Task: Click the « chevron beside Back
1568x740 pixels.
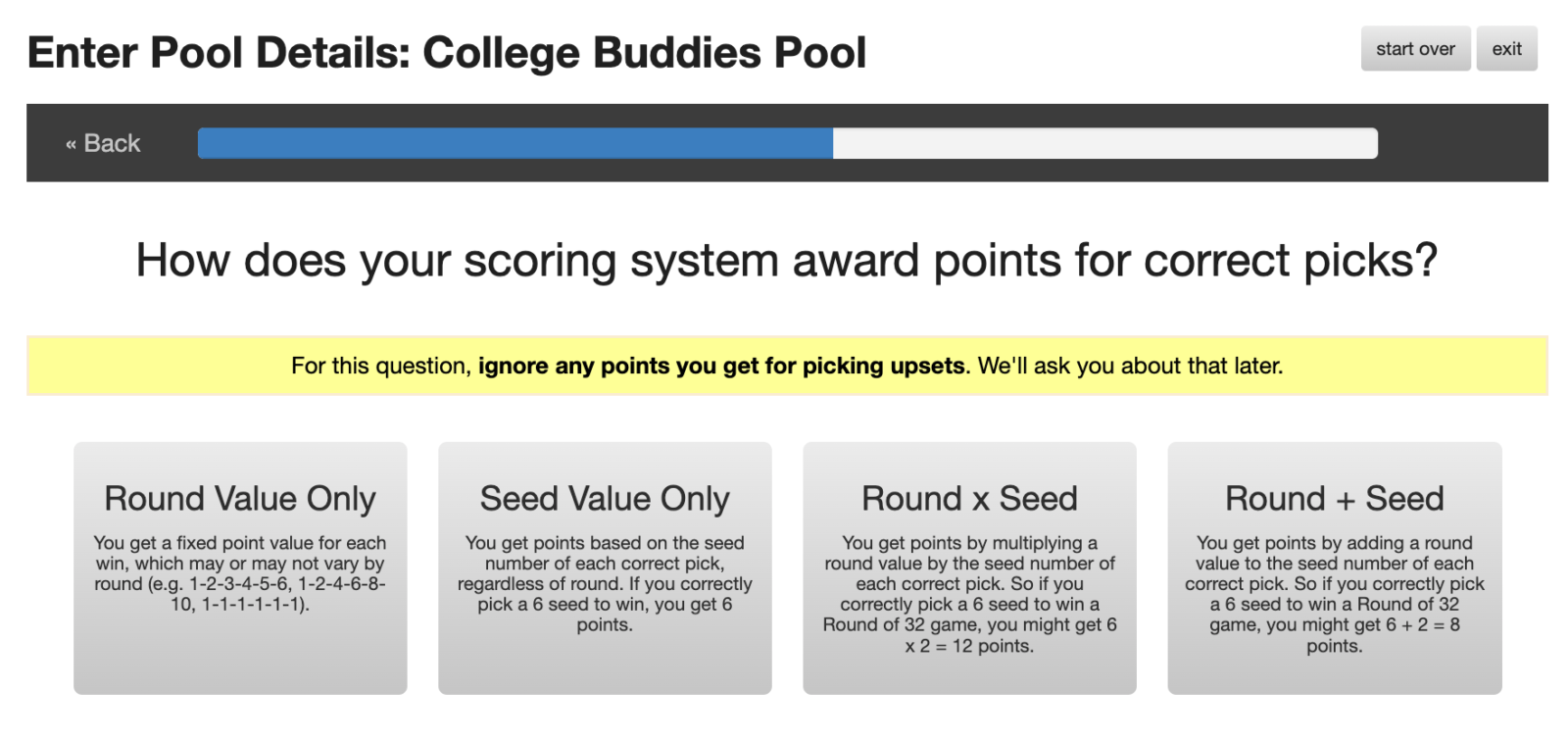Action: coord(71,144)
